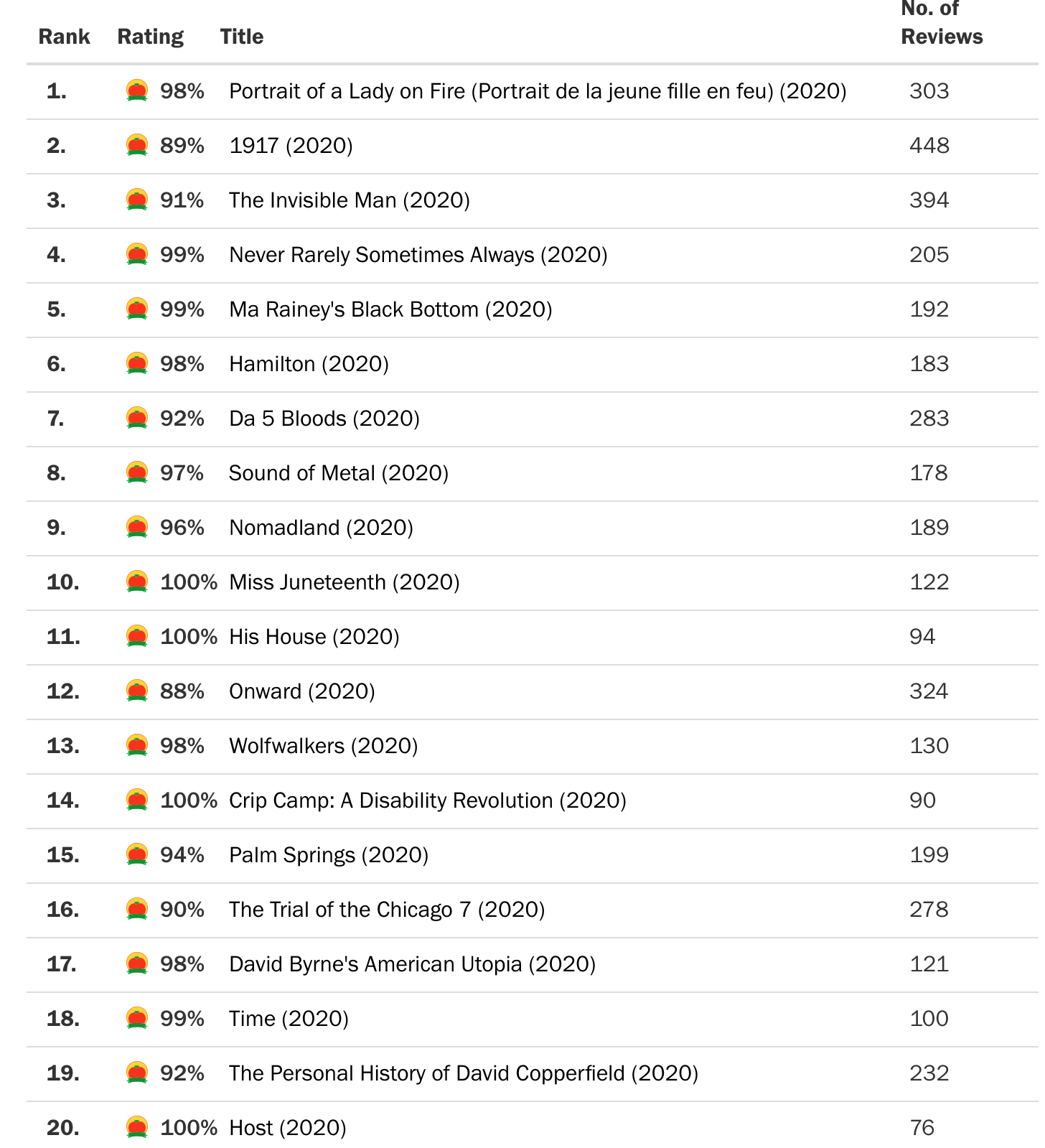Click the tomato icon beside Portrait of a Lady on Fire
This screenshot has height=1148, width=1045.
(137, 91)
